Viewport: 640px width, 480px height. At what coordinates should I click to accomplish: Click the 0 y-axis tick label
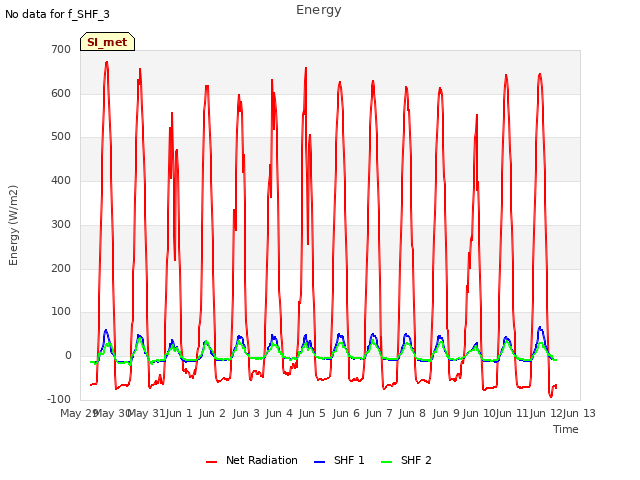tap(68, 356)
